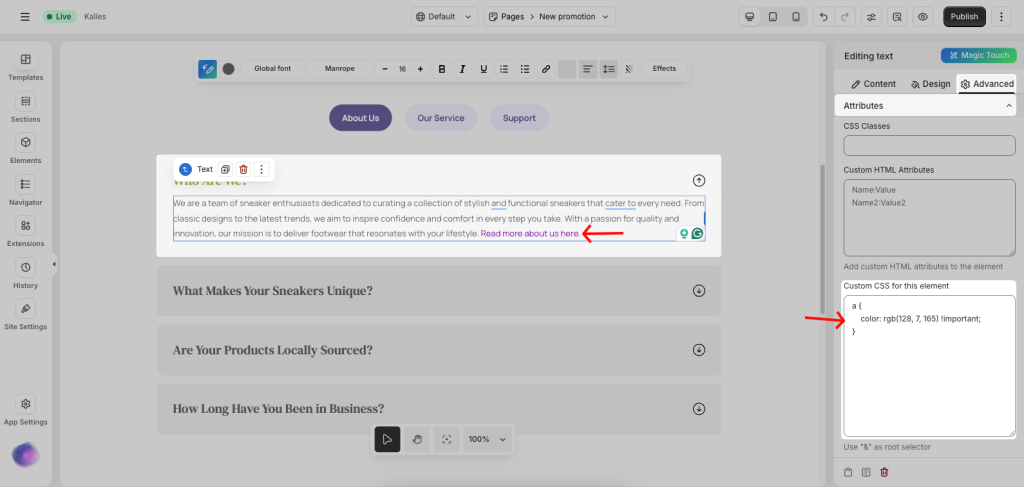This screenshot has width=1024, height=487.
Task: Open the Elements panel in sidebar
Action: pyautogui.click(x=26, y=148)
